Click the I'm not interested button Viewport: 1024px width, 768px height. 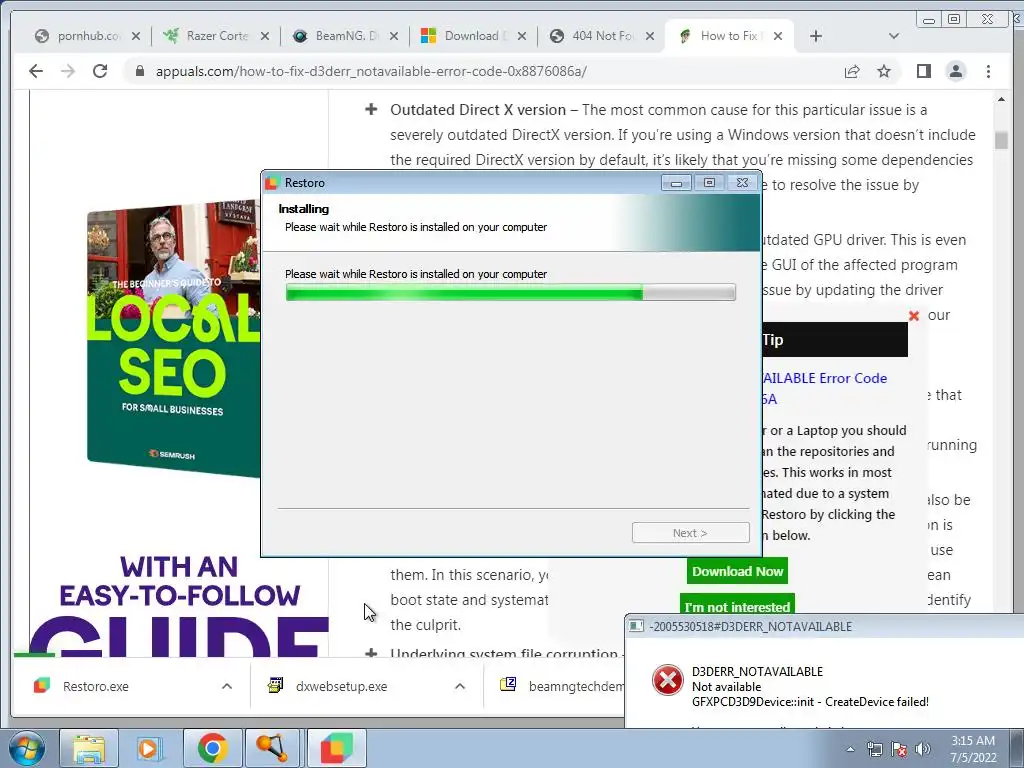[x=737, y=607]
